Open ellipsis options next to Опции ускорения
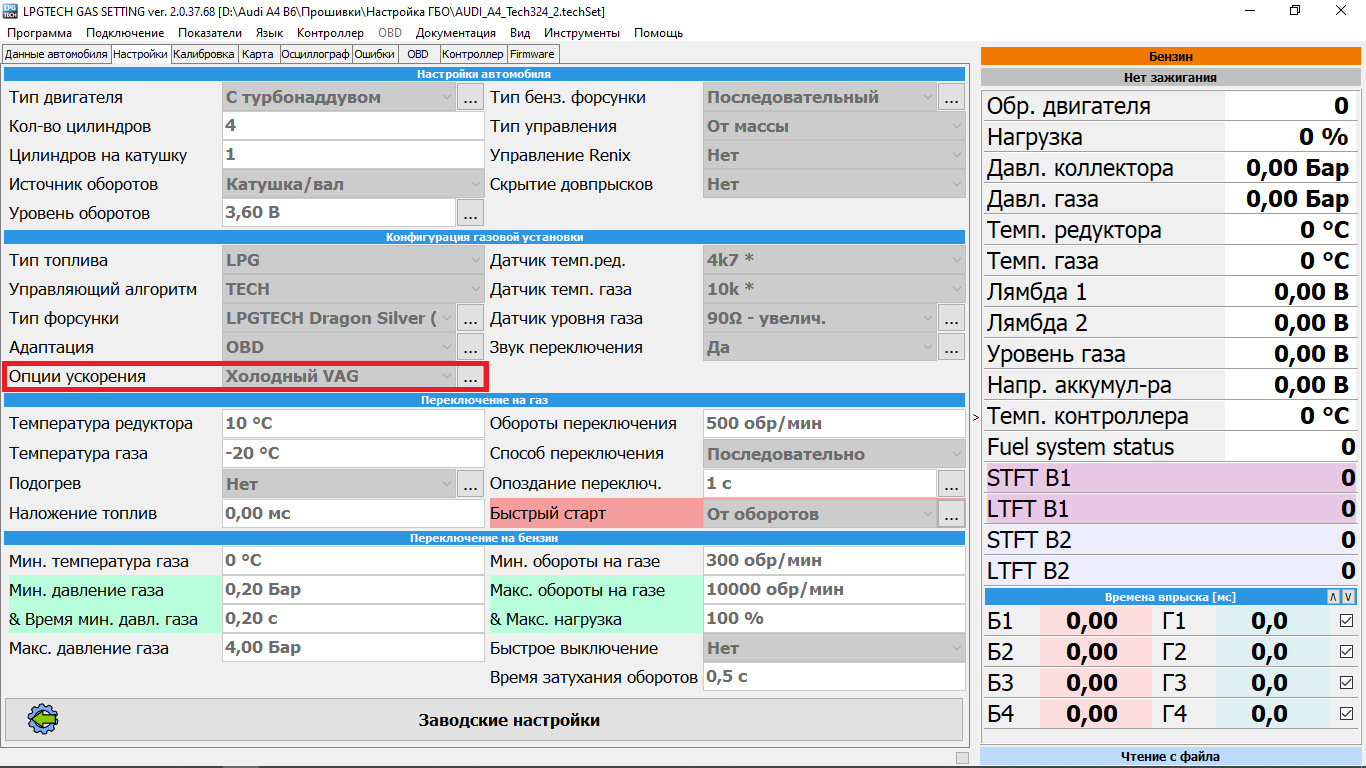Screen dimensions: 1366x768 pos(471,377)
